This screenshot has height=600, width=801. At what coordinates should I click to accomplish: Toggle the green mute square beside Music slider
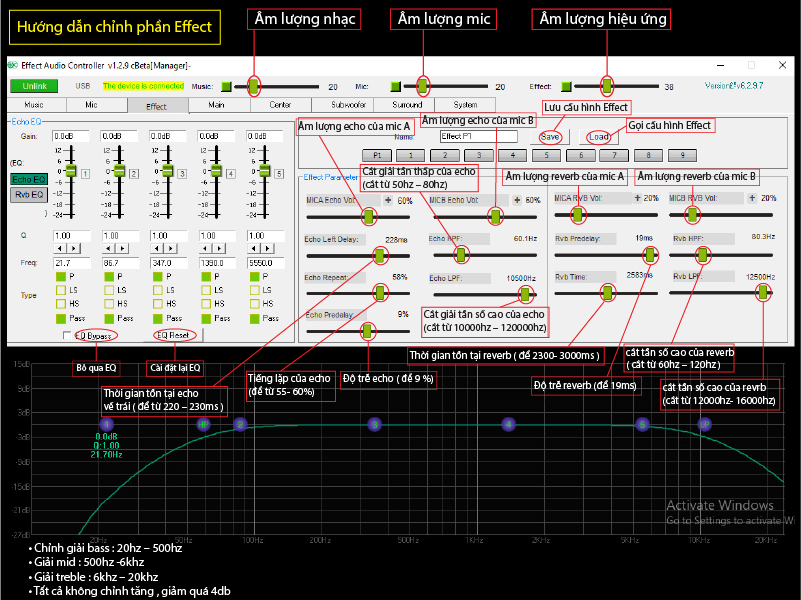tap(226, 87)
